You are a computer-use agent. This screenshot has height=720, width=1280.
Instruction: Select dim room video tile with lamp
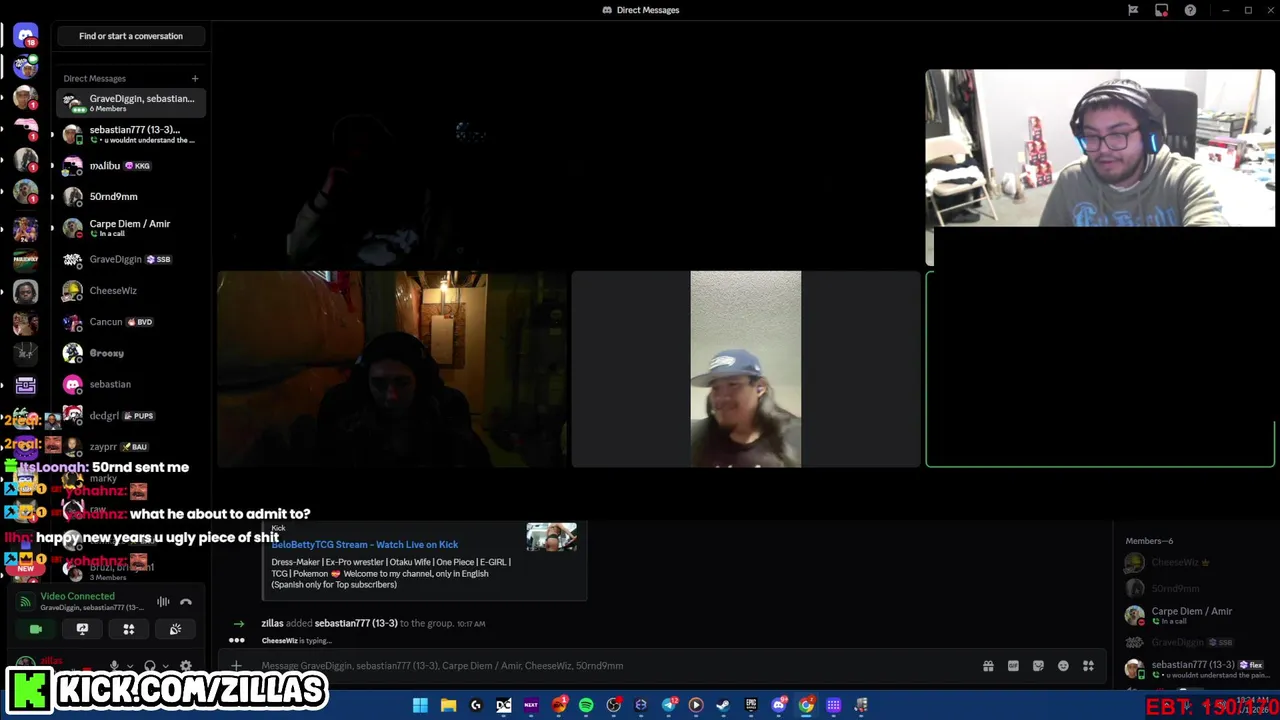392,369
